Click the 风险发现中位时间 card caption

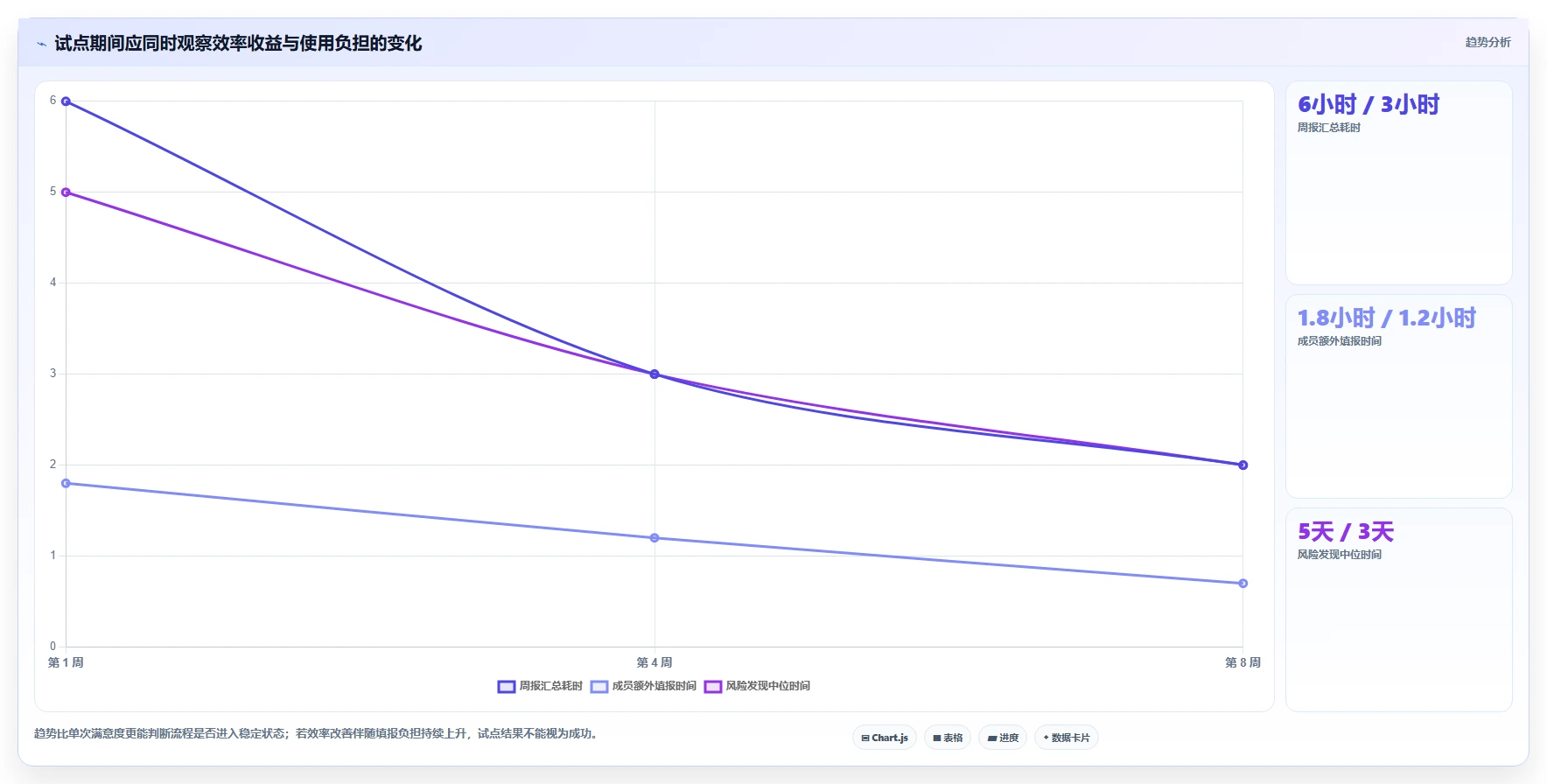point(1339,555)
